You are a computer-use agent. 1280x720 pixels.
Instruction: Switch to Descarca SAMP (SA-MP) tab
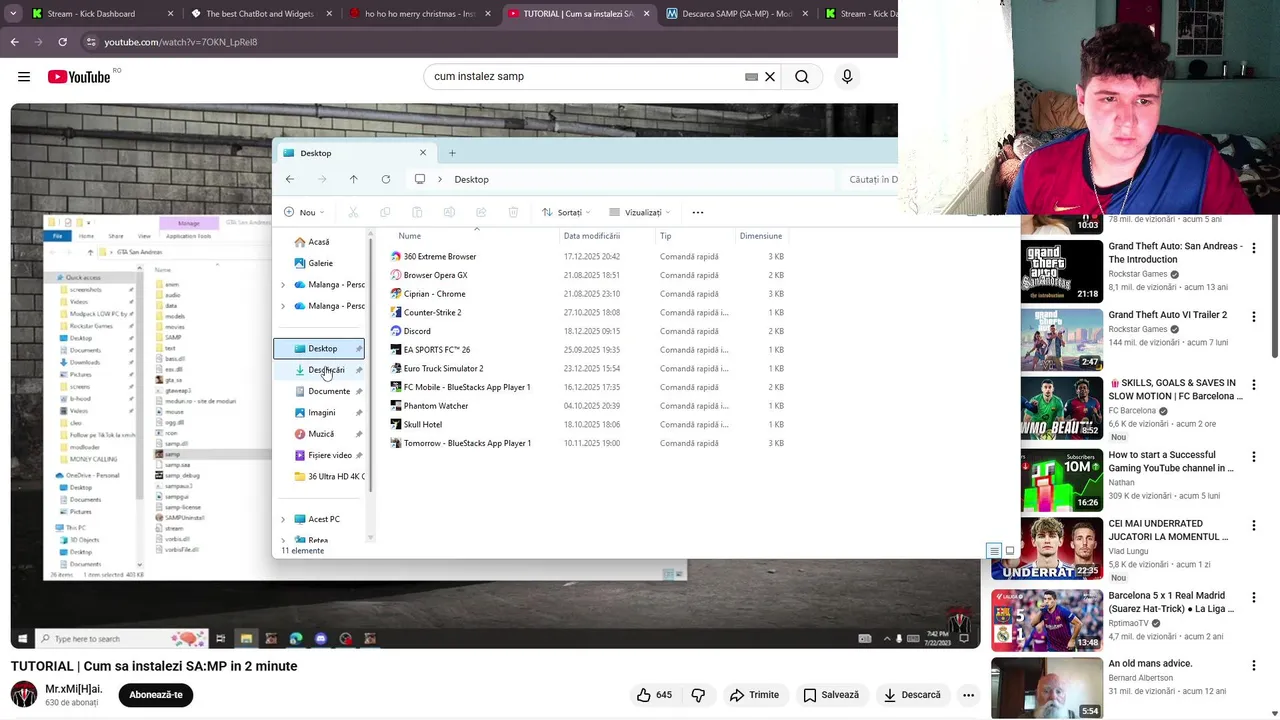coord(737,14)
